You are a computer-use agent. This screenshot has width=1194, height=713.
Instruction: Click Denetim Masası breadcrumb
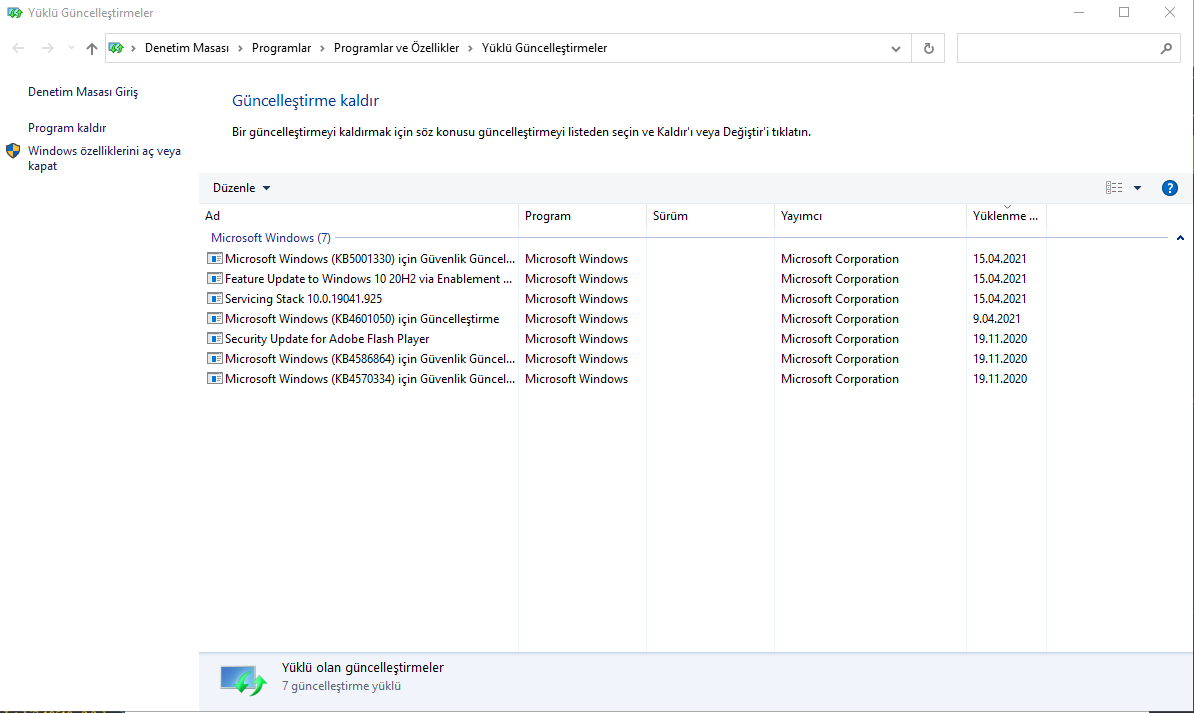tap(187, 48)
